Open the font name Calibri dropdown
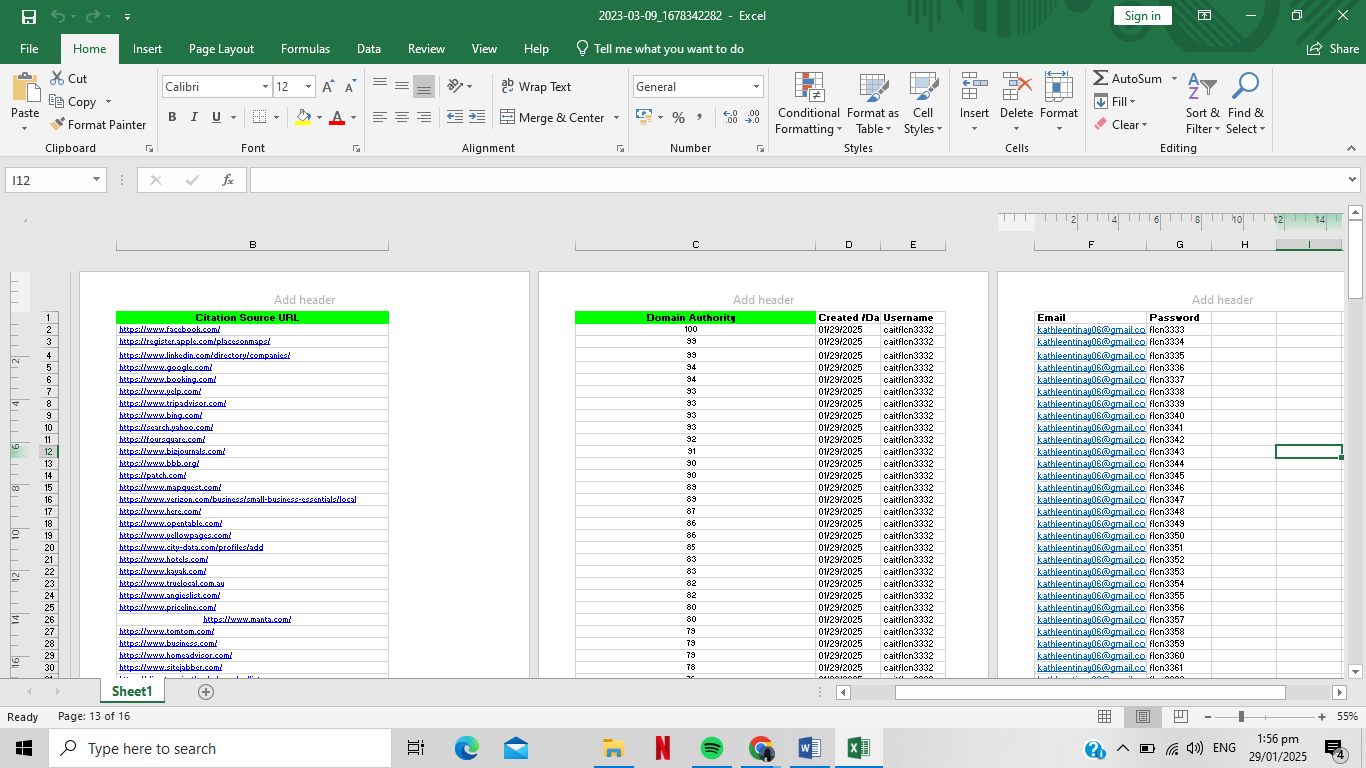This screenshot has height=768, width=1366. click(x=265, y=87)
